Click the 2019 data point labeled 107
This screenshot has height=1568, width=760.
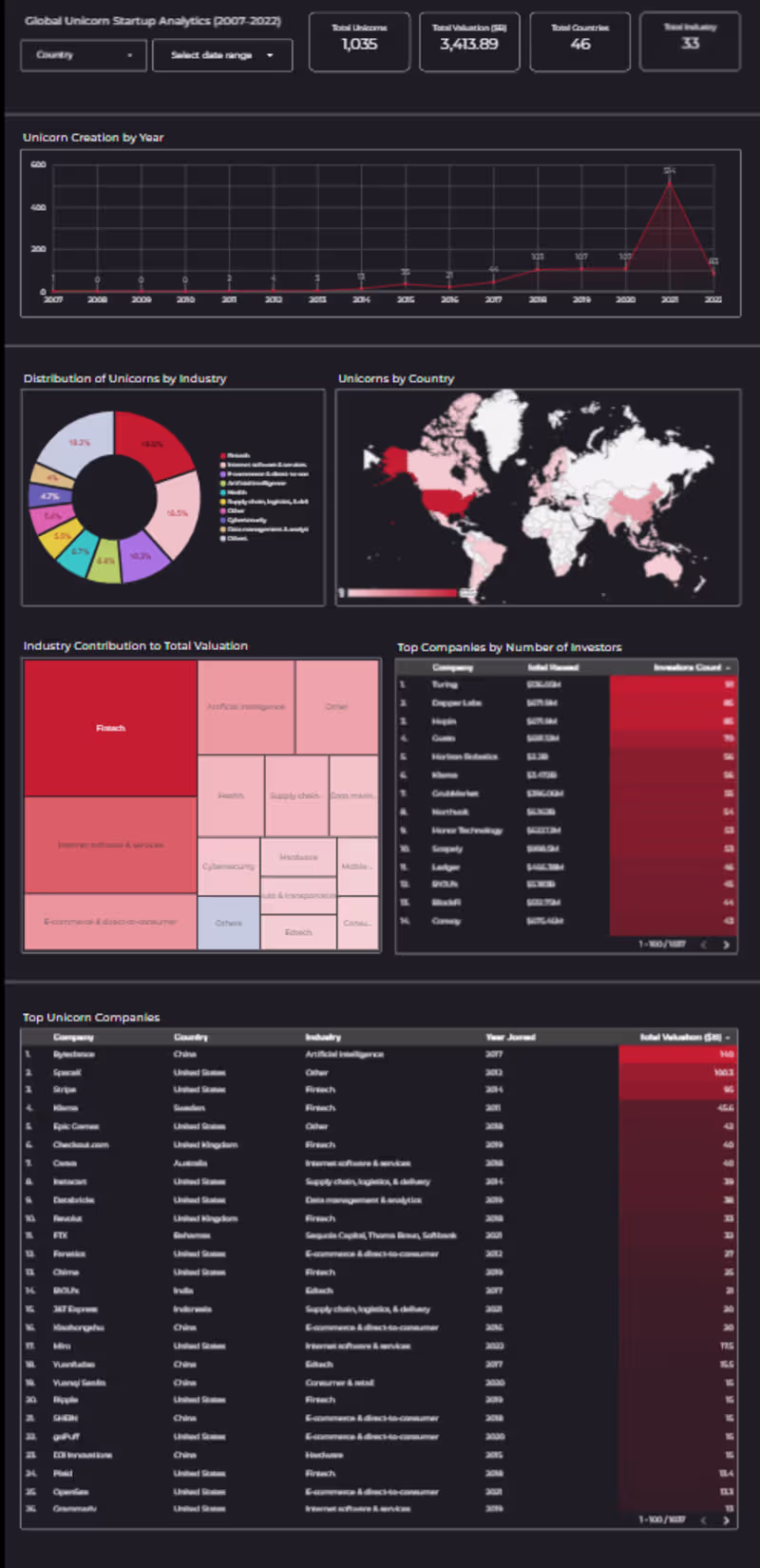pyautogui.click(x=581, y=268)
